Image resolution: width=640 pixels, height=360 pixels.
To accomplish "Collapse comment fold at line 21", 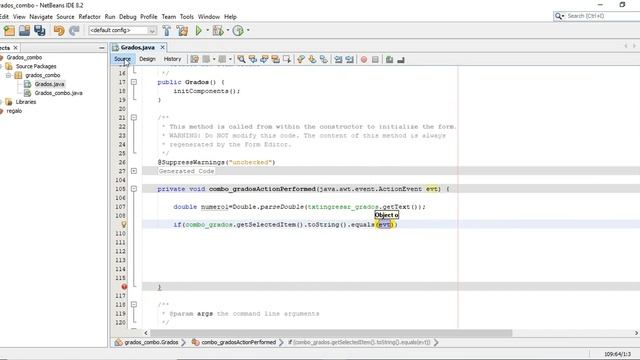I will [x=134, y=118].
